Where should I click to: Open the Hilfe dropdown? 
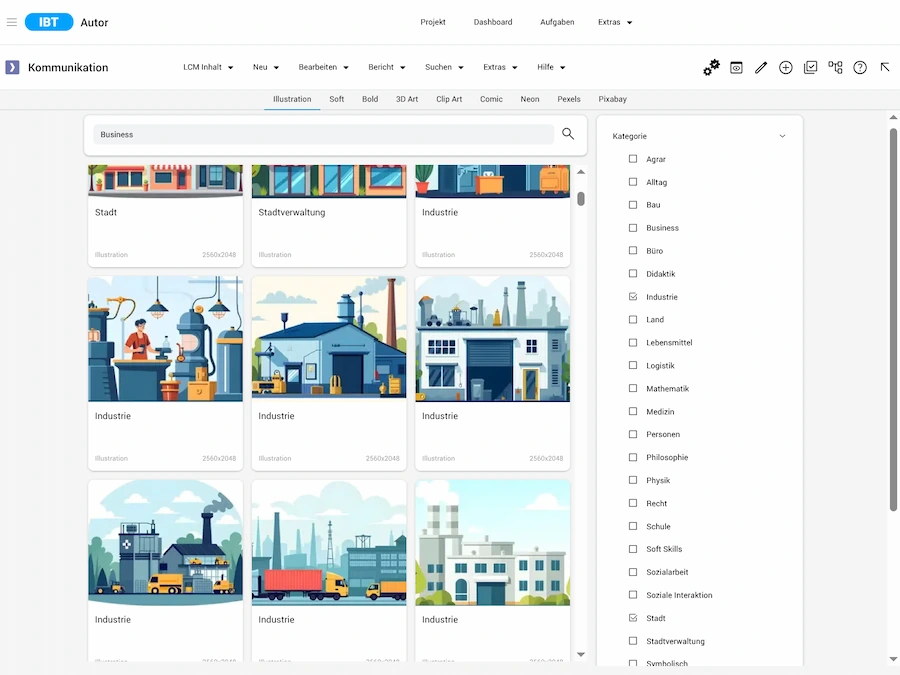tap(551, 67)
